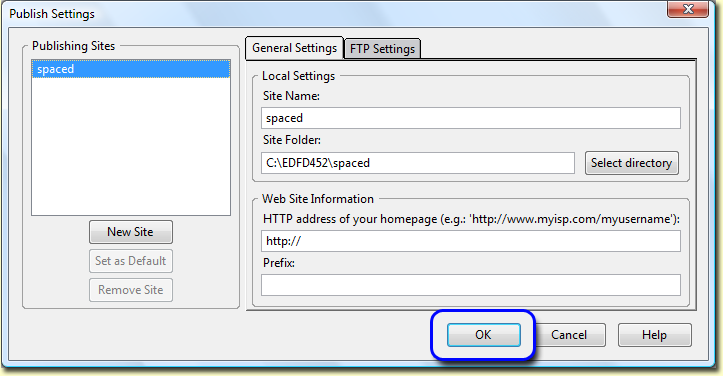Select the 'spaced' site in Publishing Sites
723x376 pixels.
[130, 69]
